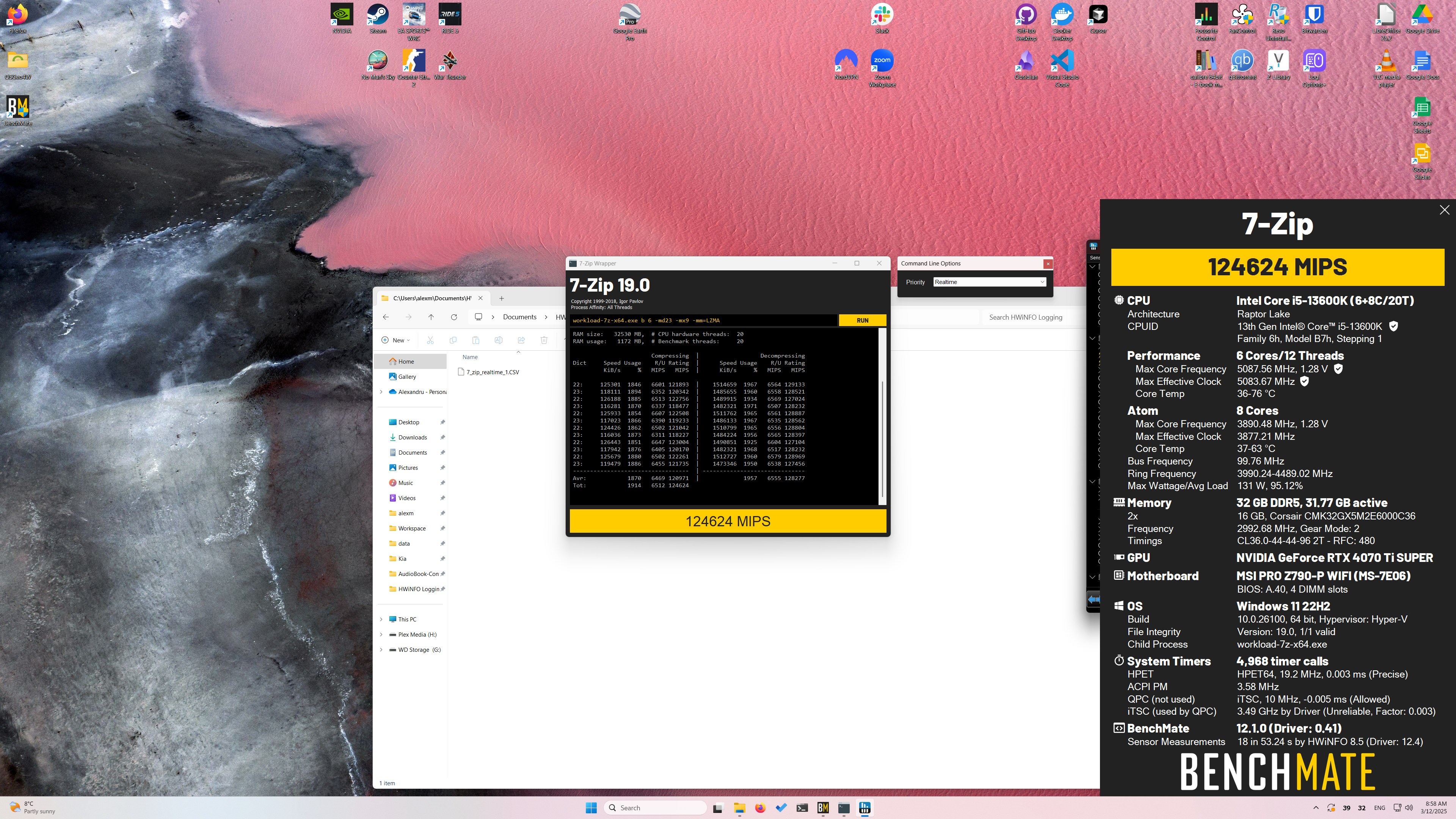This screenshot has width=1456, height=819.
Task: Open Docker Desktop icon
Action: (1062, 22)
